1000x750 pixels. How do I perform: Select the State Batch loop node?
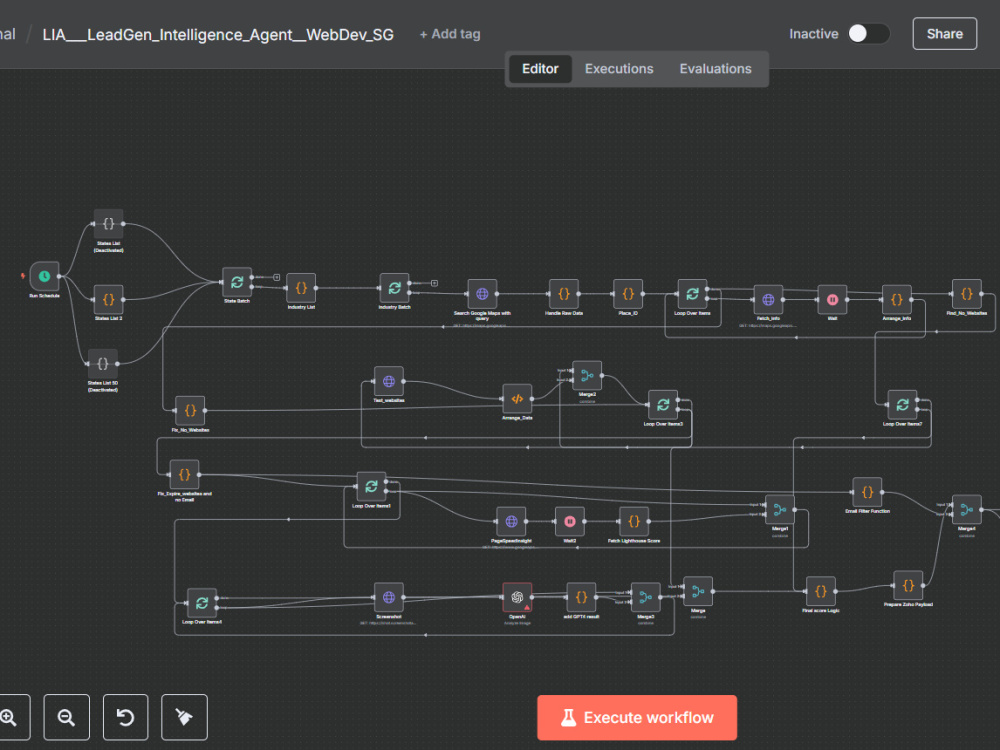[x=237, y=282]
